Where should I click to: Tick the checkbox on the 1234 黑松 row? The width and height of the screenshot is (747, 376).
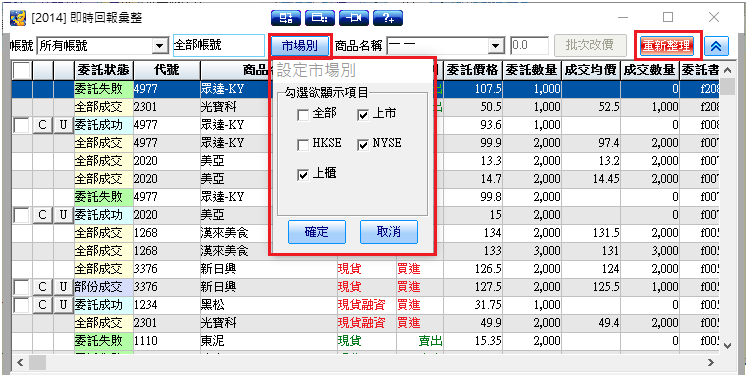[x=21, y=305]
